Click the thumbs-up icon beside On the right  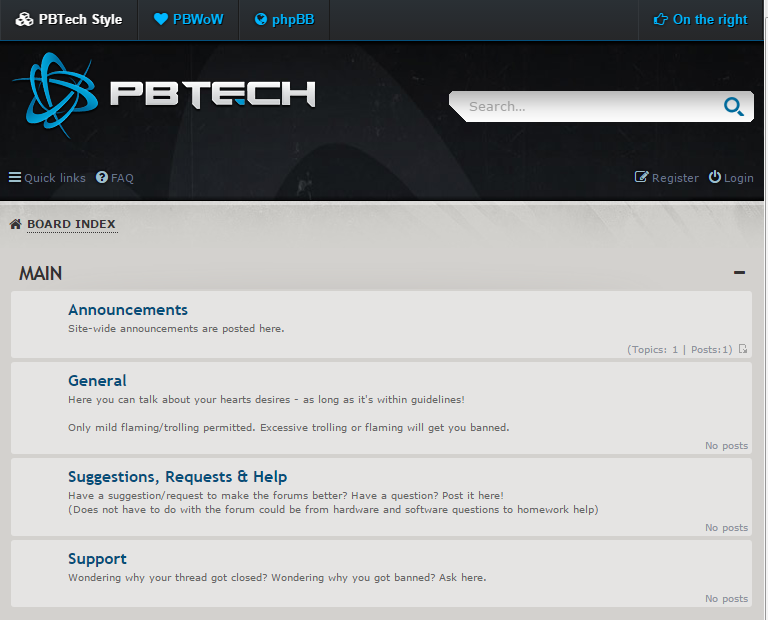pos(660,19)
